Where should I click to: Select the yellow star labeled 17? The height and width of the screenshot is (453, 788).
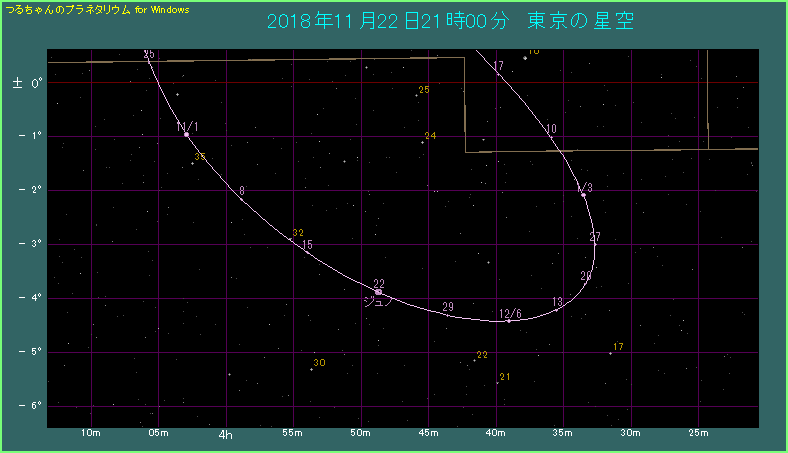tap(610, 353)
